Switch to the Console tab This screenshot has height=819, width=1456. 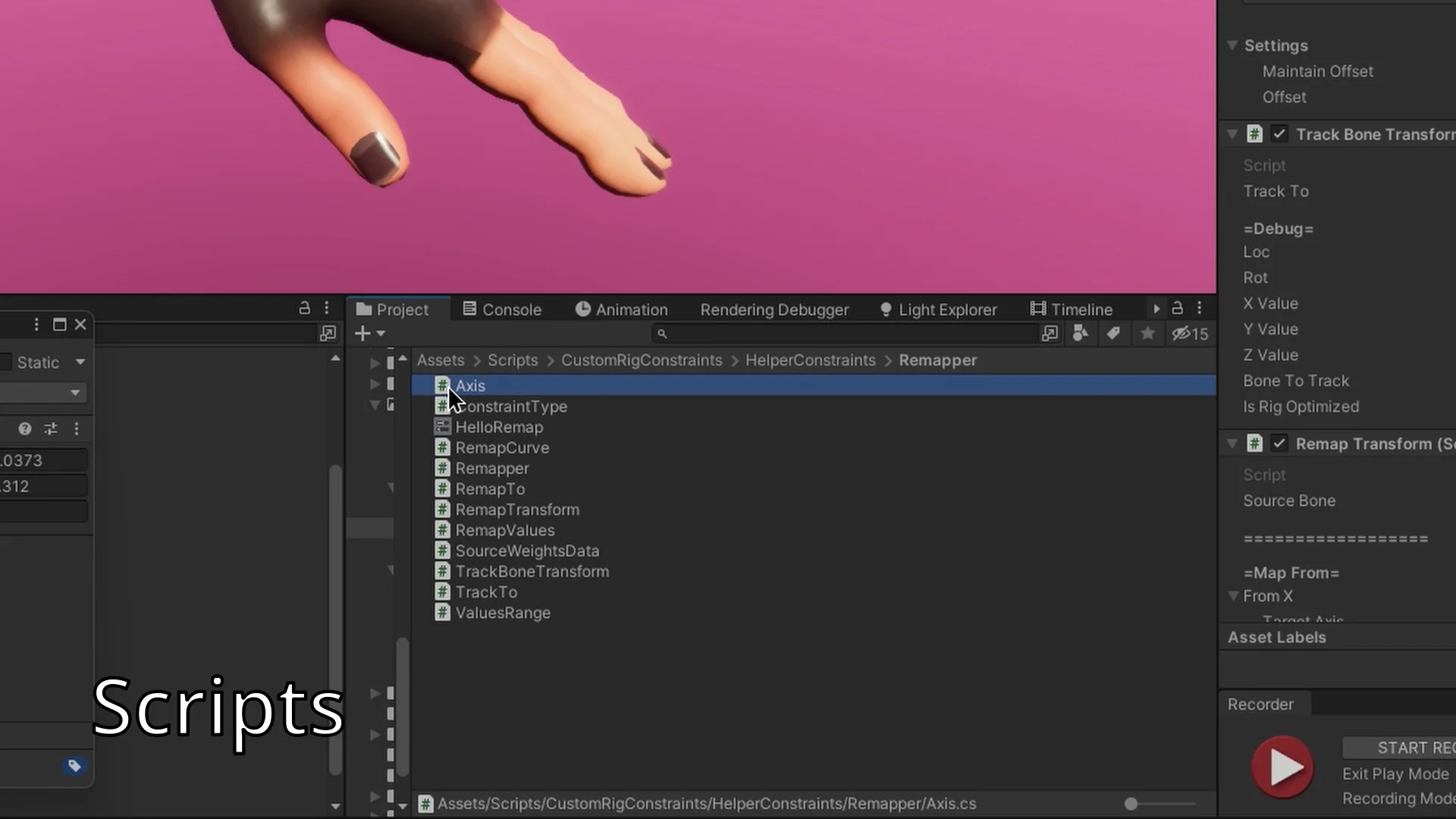[x=512, y=309]
